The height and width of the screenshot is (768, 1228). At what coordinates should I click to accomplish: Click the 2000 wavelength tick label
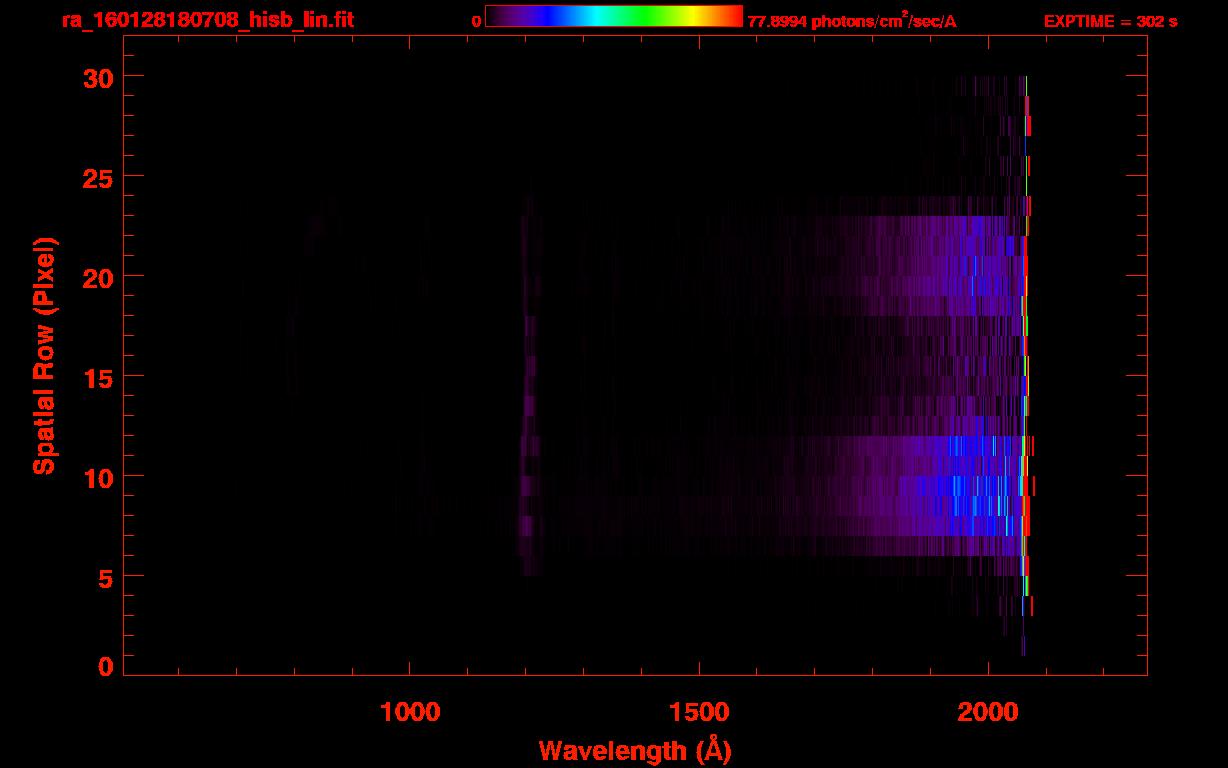pyautogui.click(x=988, y=712)
